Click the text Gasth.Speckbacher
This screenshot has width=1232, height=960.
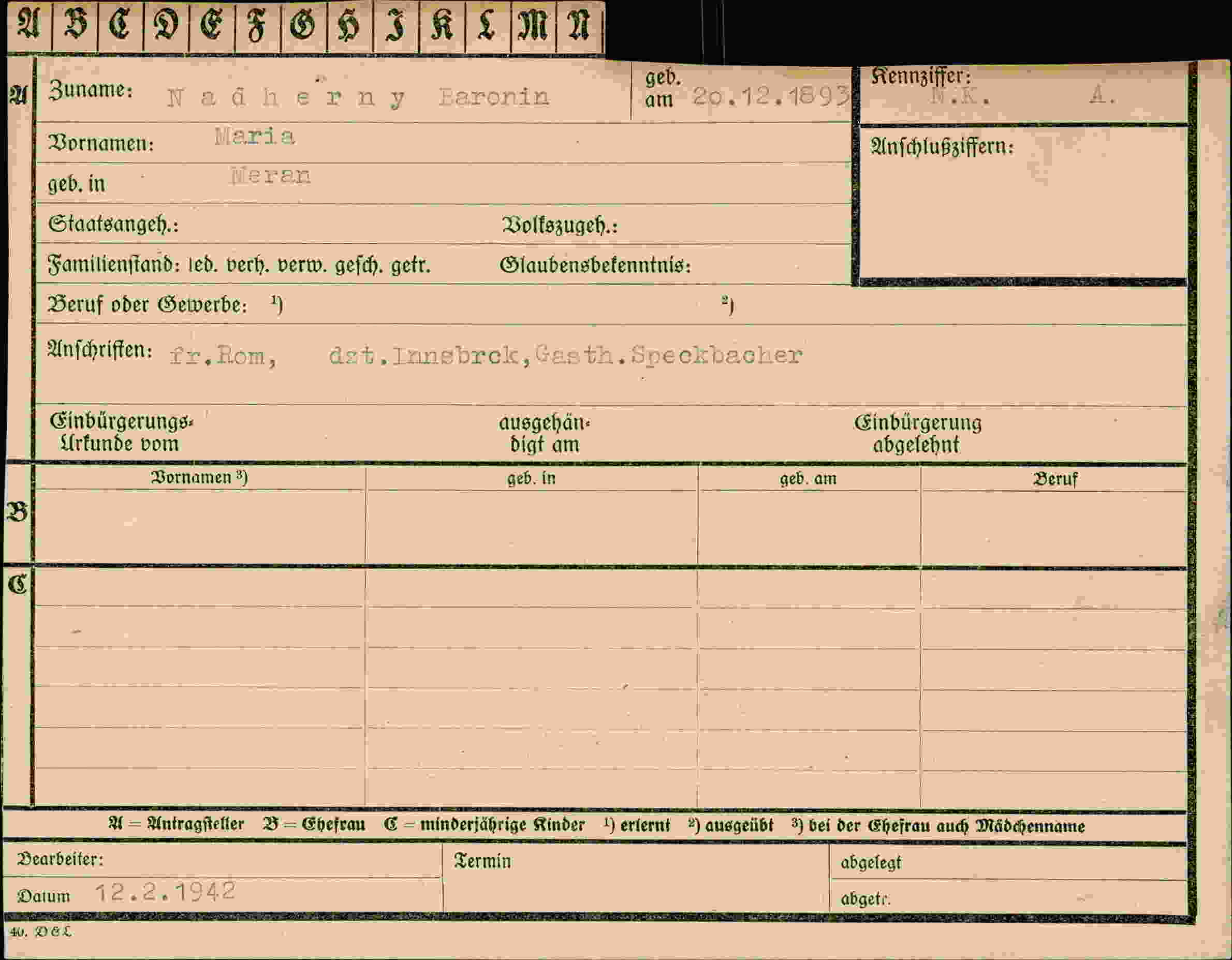(668, 355)
